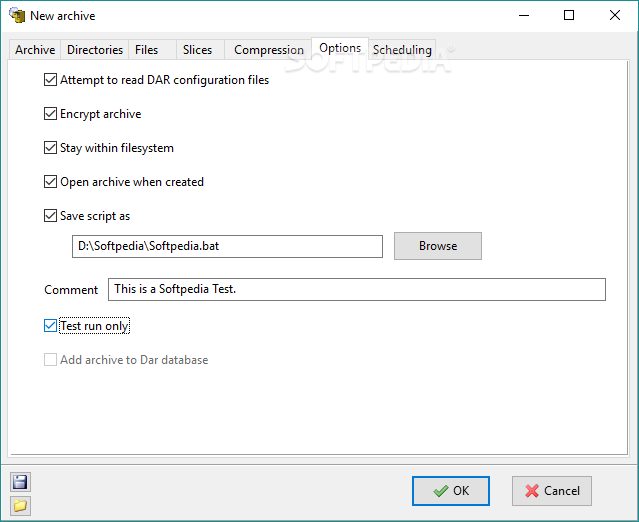The width and height of the screenshot is (639, 522).
Task: Uncheck Attempt to read DAR configuration files
Action: pos(50,79)
